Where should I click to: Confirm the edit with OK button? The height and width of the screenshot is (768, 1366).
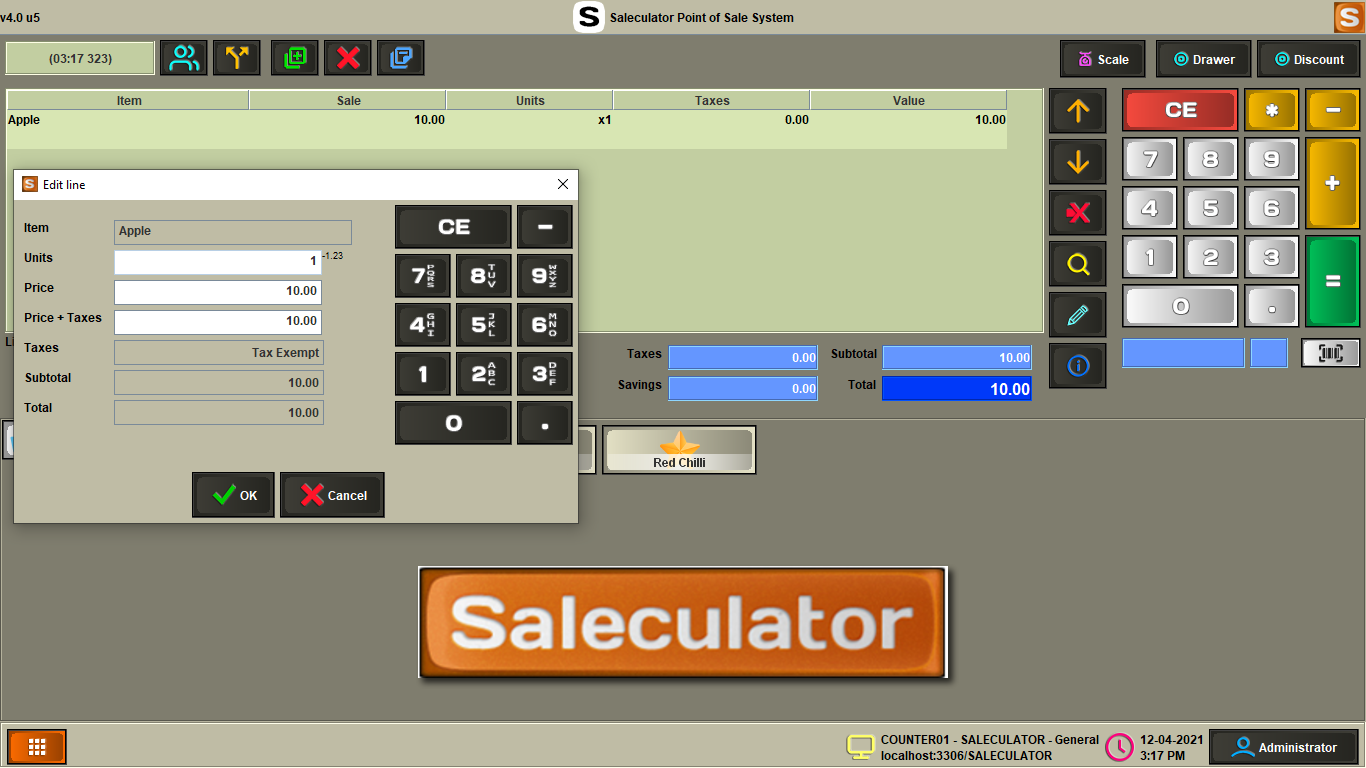coord(233,495)
